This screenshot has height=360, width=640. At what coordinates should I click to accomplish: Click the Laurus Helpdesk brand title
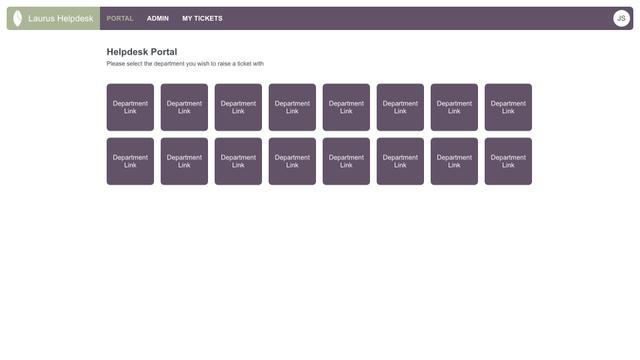click(x=61, y=18)
